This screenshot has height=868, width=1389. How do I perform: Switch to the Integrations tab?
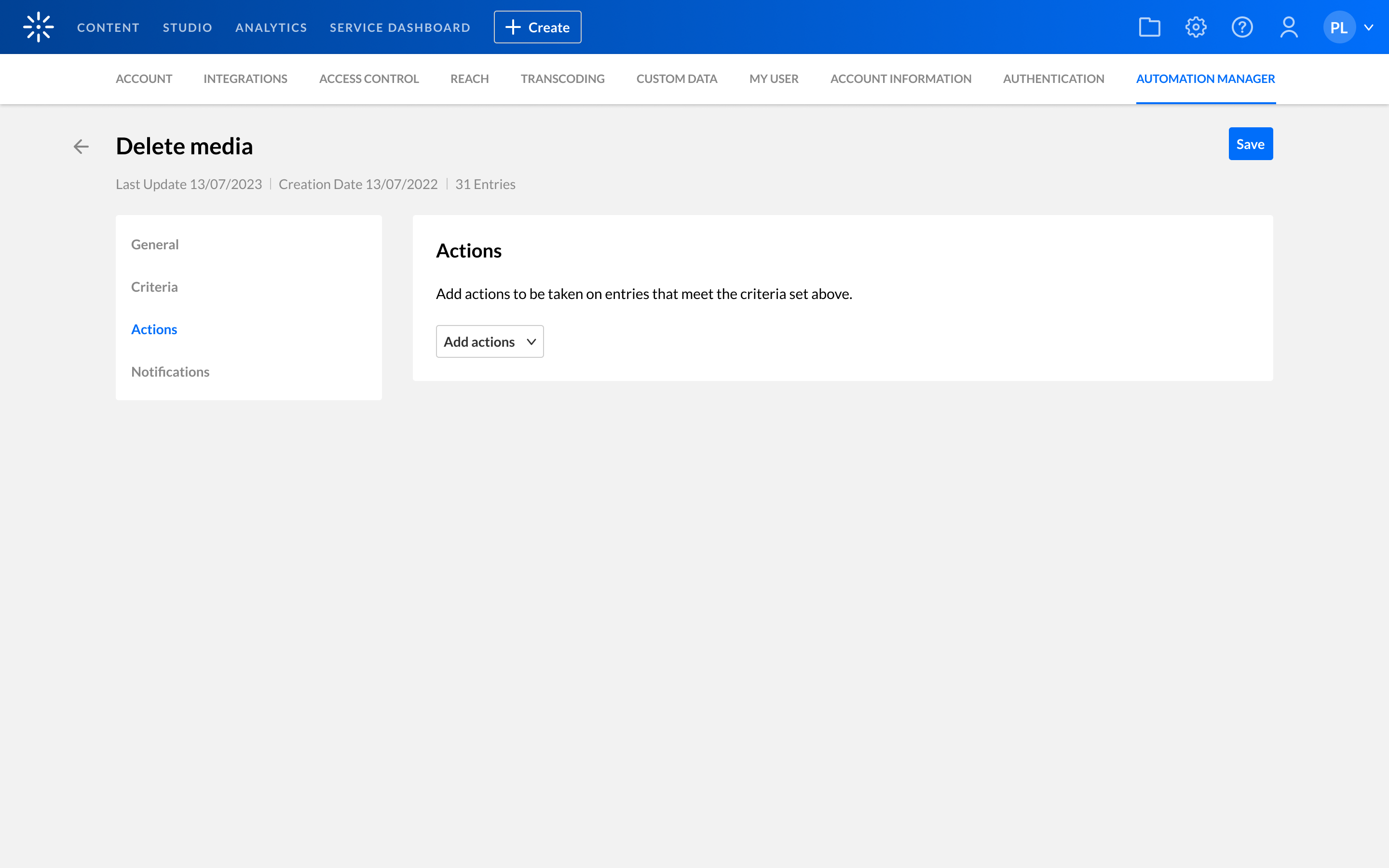[x=245, y=79]
